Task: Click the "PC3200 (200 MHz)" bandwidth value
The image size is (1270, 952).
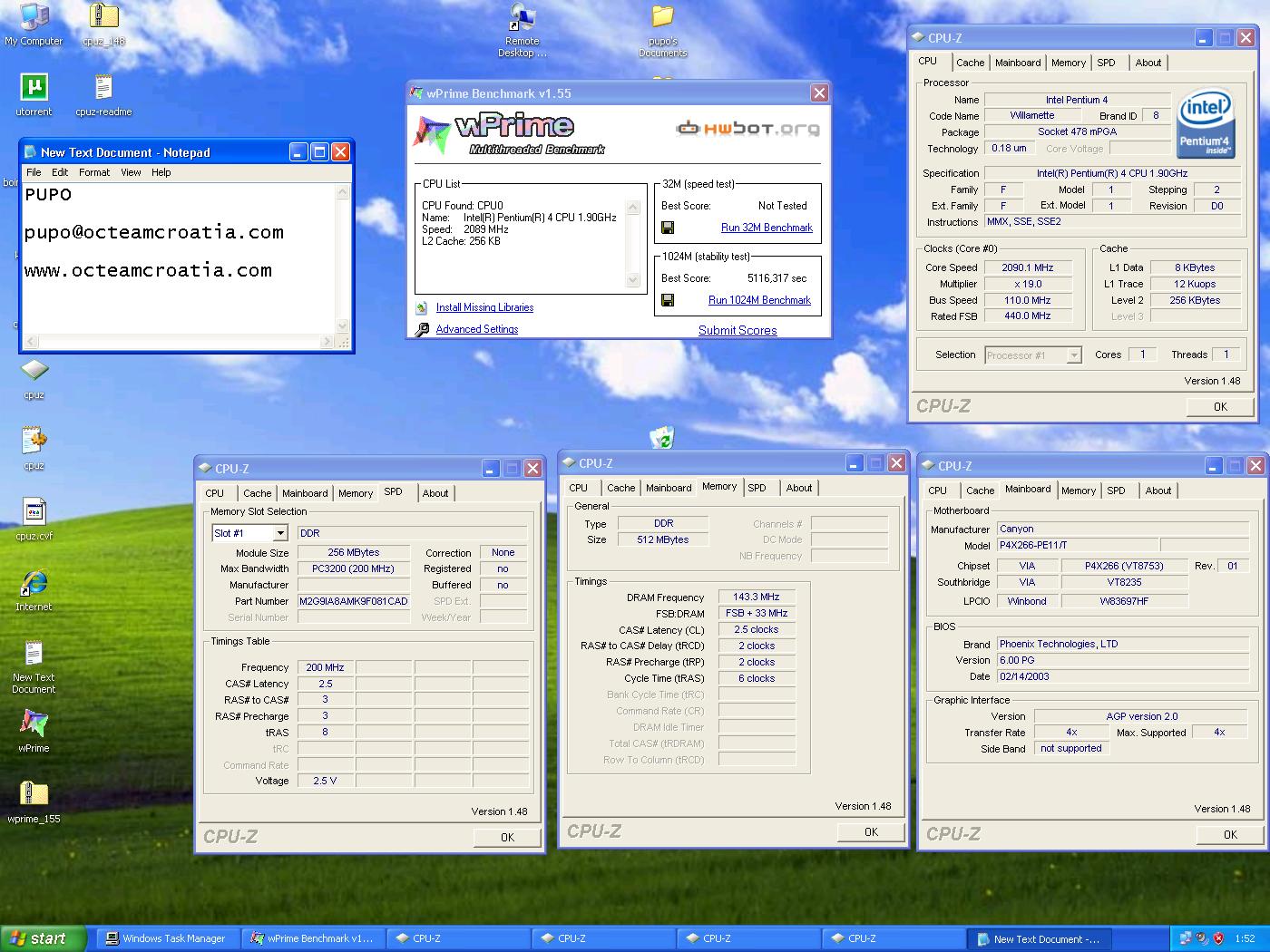Action: click(x=354, y=568)
